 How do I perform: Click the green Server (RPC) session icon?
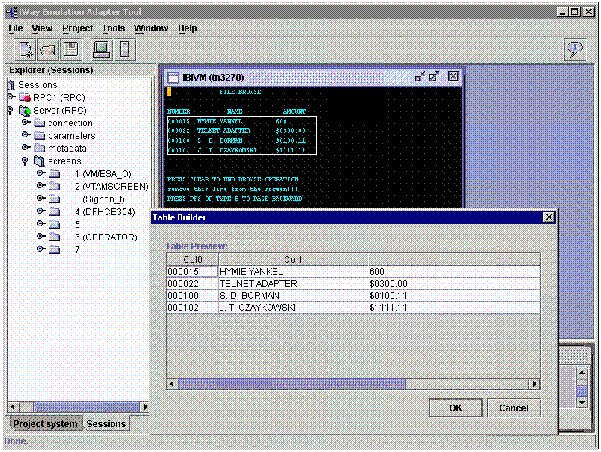click(25, 110)
